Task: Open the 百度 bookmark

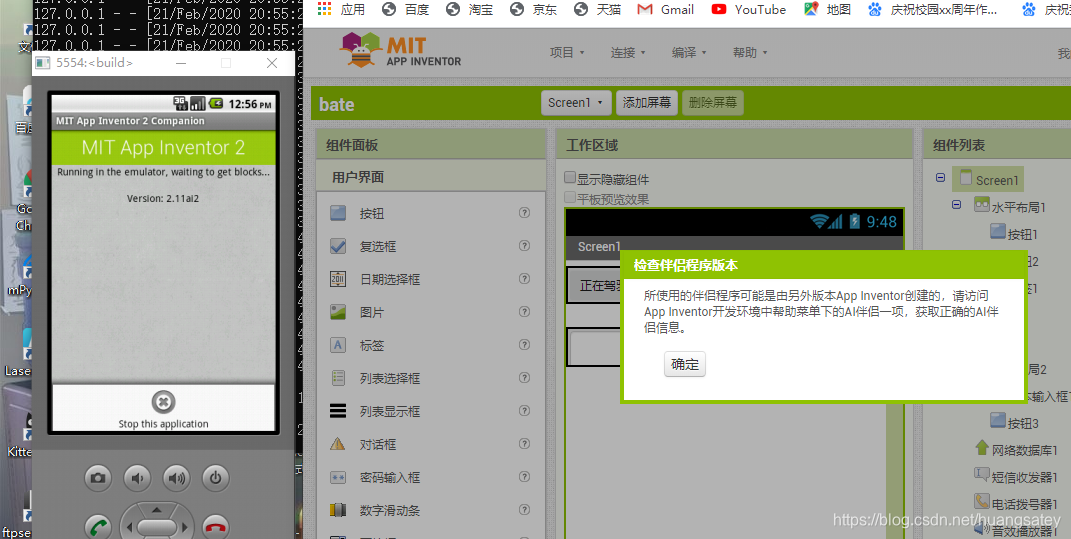Action: (405, 9)
